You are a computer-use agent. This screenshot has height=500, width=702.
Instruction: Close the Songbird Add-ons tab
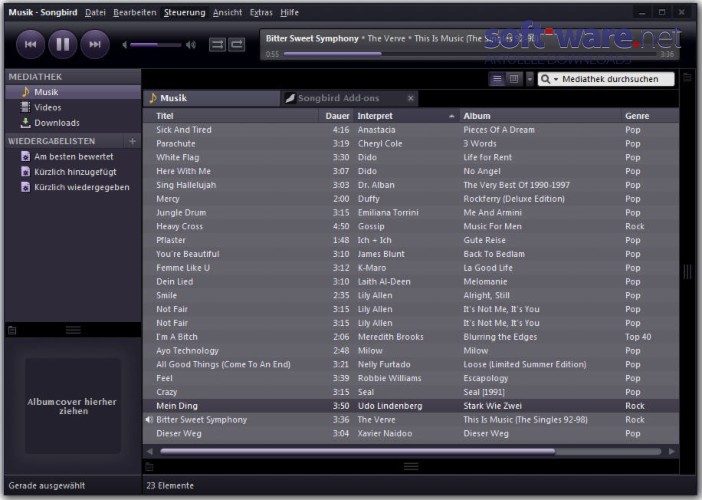pos(411,98)
